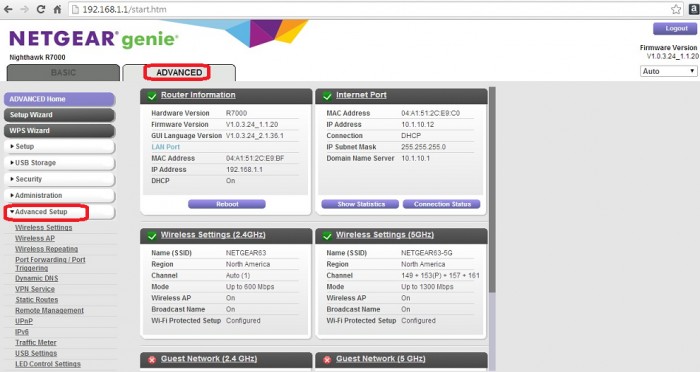Expand the Administration section
This screenshot has width=700, height=372.
59,196
